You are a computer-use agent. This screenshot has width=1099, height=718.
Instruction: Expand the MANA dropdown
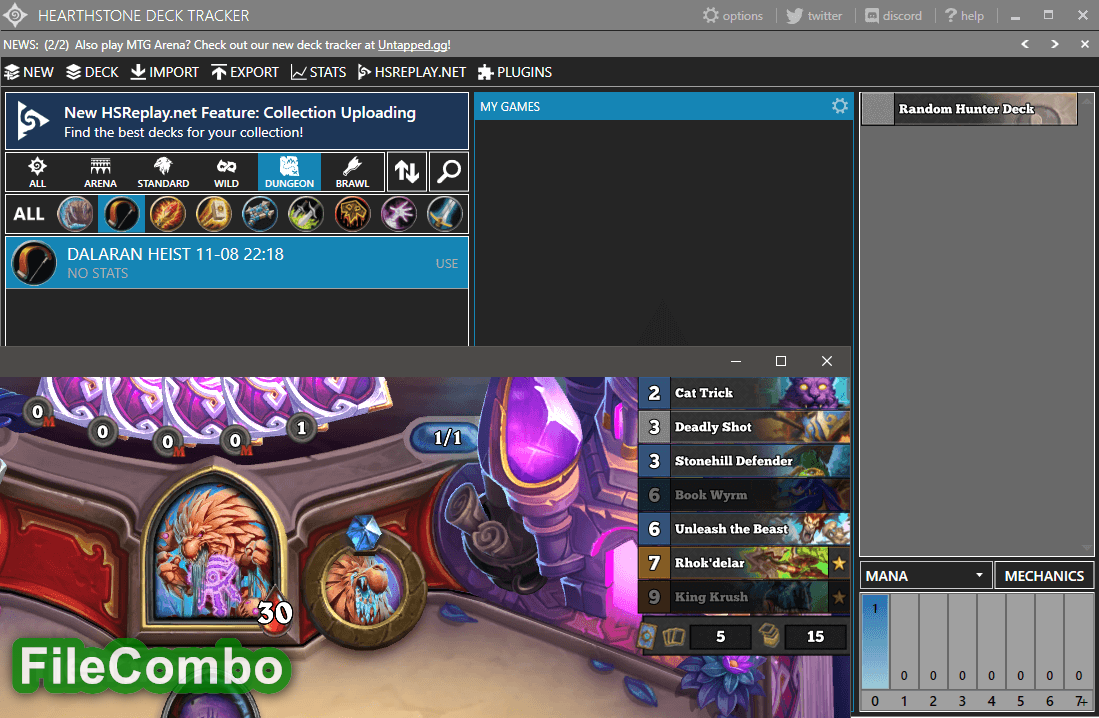point(926,576)
